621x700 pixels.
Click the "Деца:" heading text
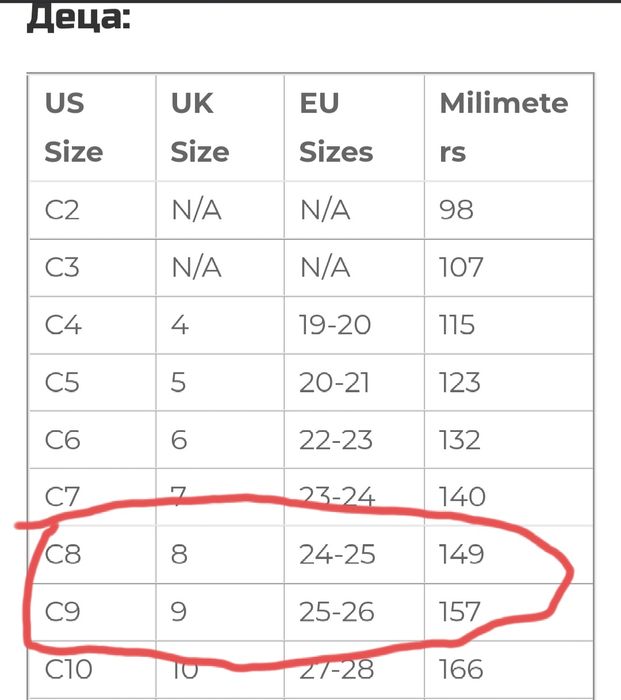click(77, 17)
